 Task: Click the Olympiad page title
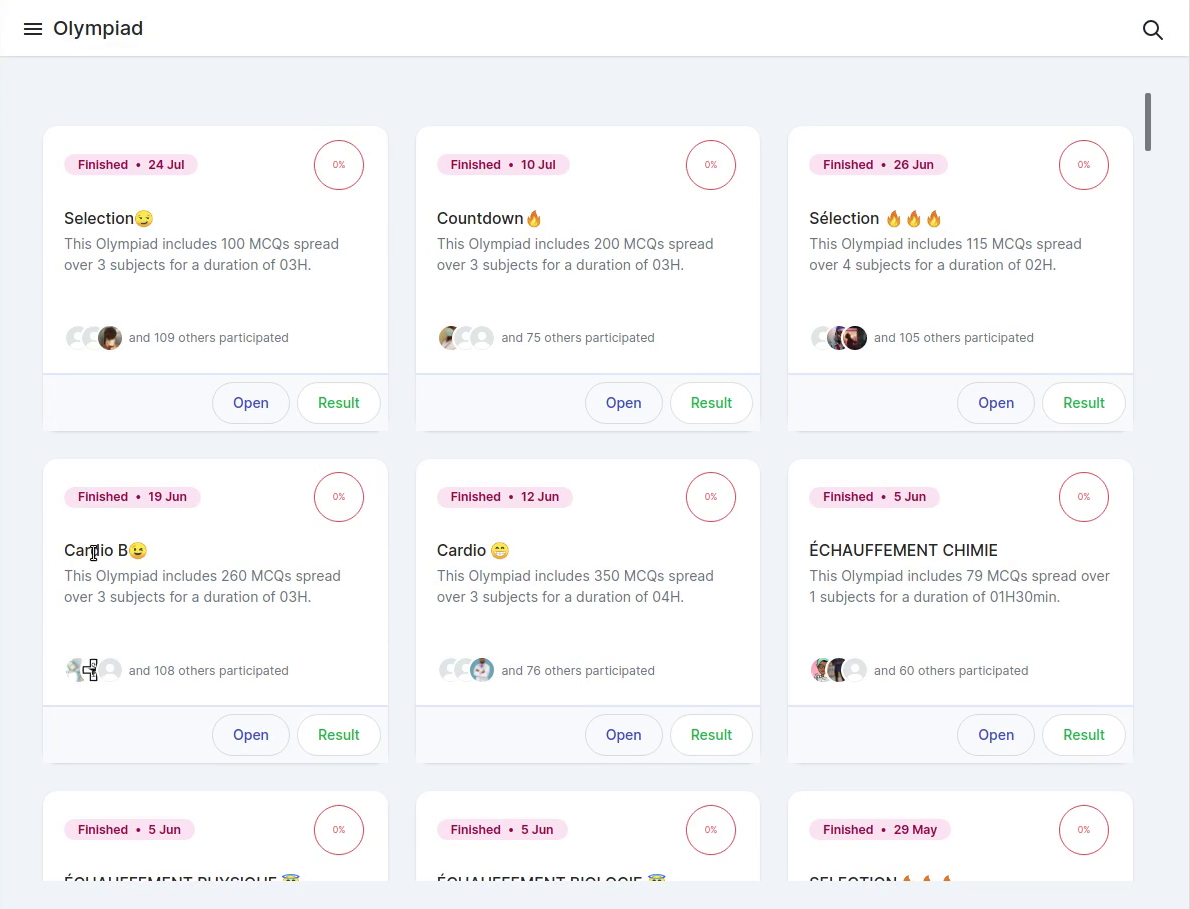point(98,29)
